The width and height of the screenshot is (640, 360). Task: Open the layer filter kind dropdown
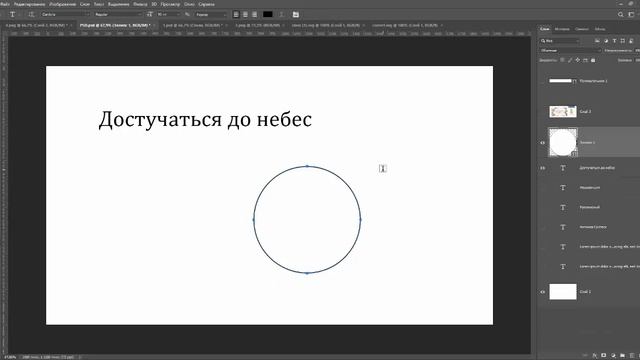560,41
